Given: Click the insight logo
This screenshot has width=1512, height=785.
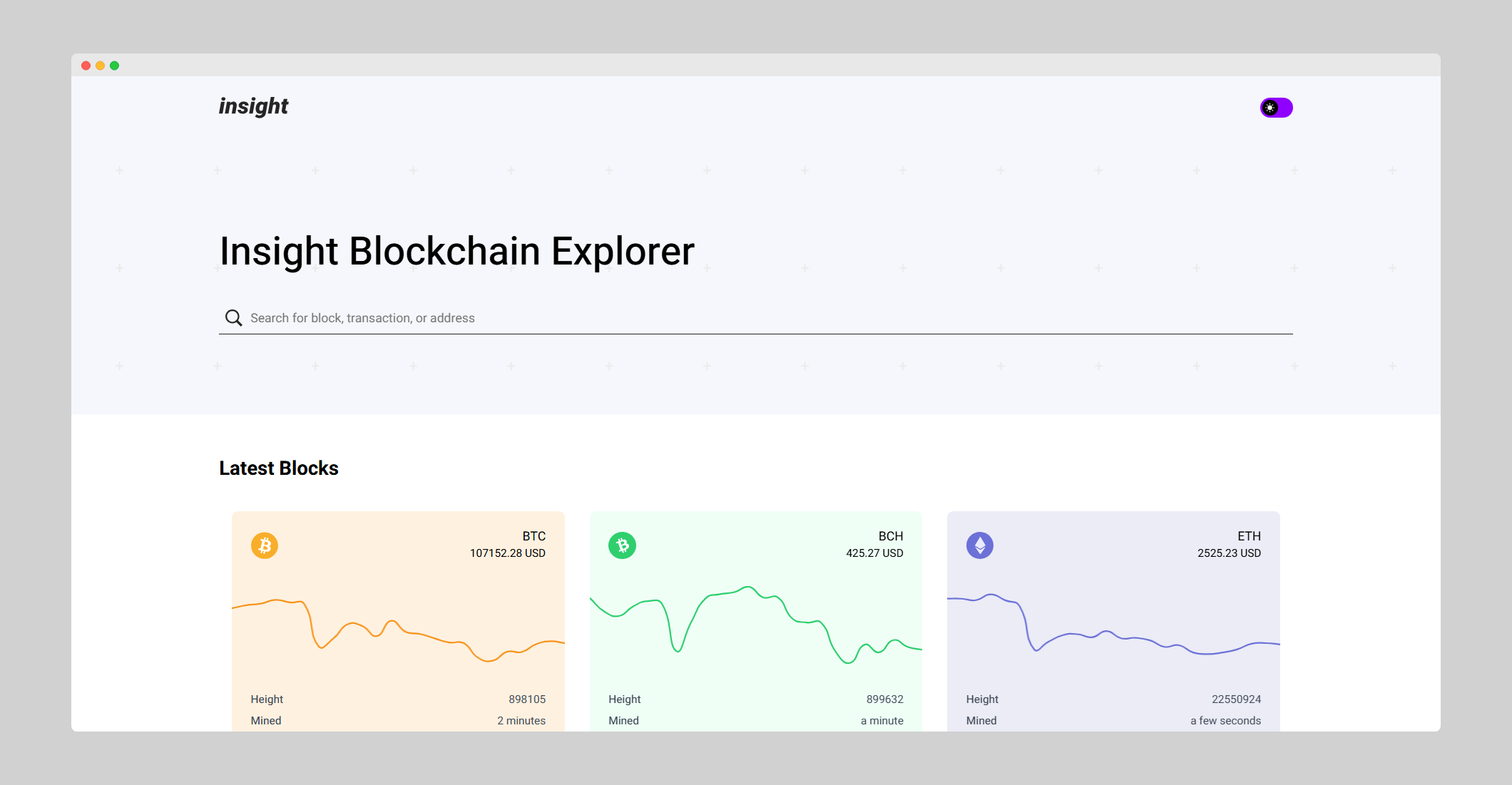Looking at the screenshot, I should coord(253,106).
